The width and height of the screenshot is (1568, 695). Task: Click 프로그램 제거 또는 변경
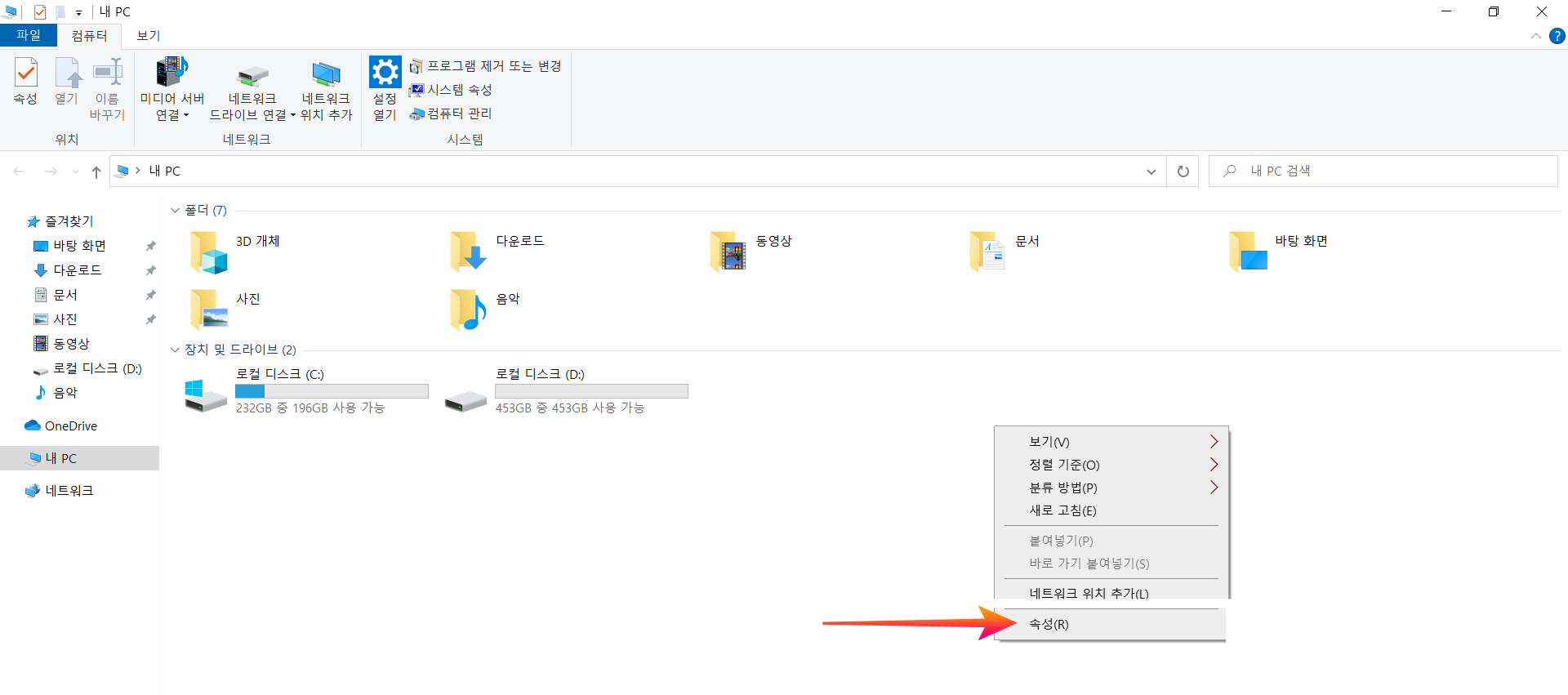point(486,66)
